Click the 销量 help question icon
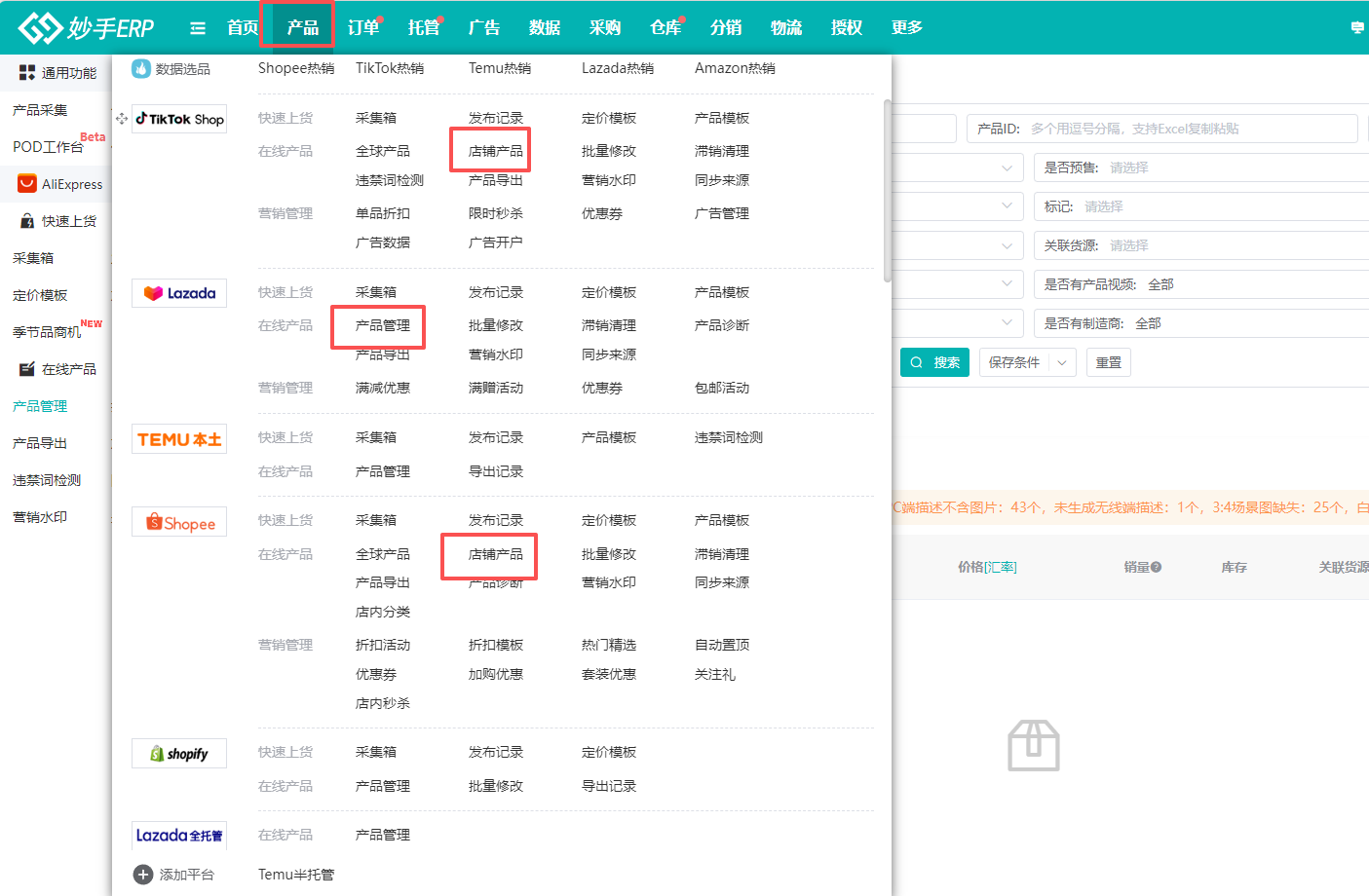The height and width of the screenshot is (896, 1369). (x=1157, y=567)
